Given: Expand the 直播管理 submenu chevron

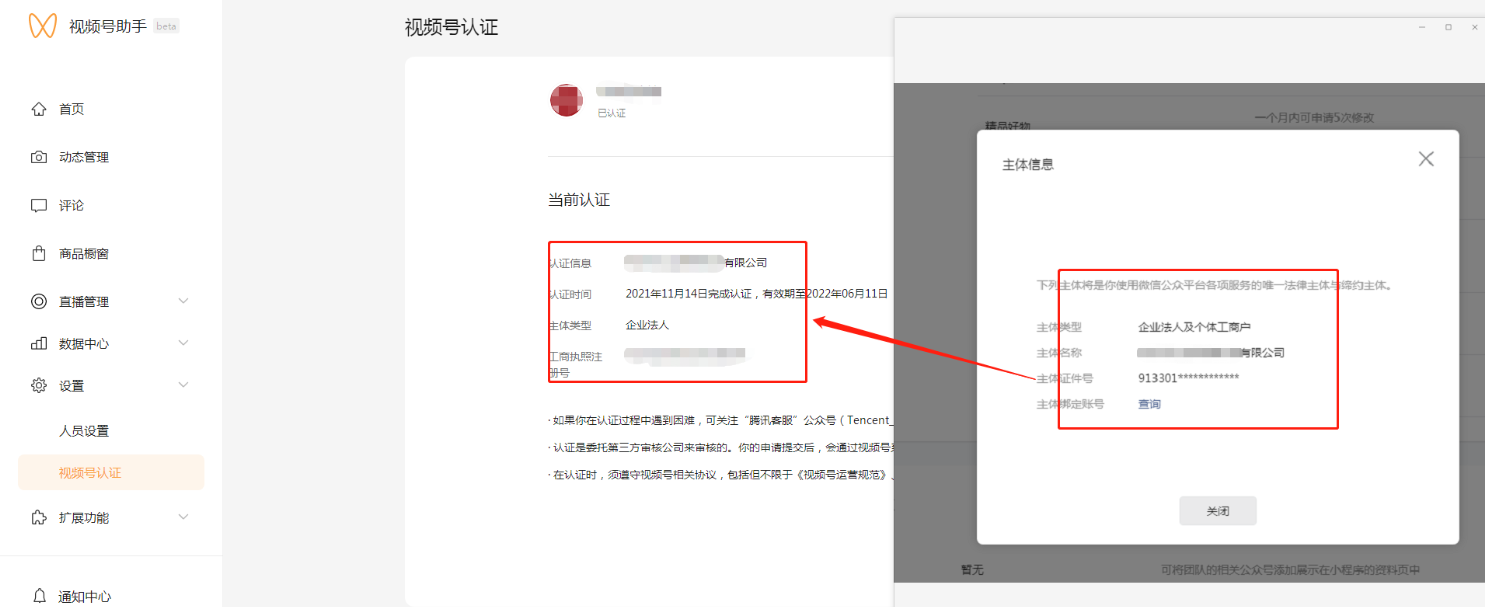Looking at the screenshot, I should point(183,301).
